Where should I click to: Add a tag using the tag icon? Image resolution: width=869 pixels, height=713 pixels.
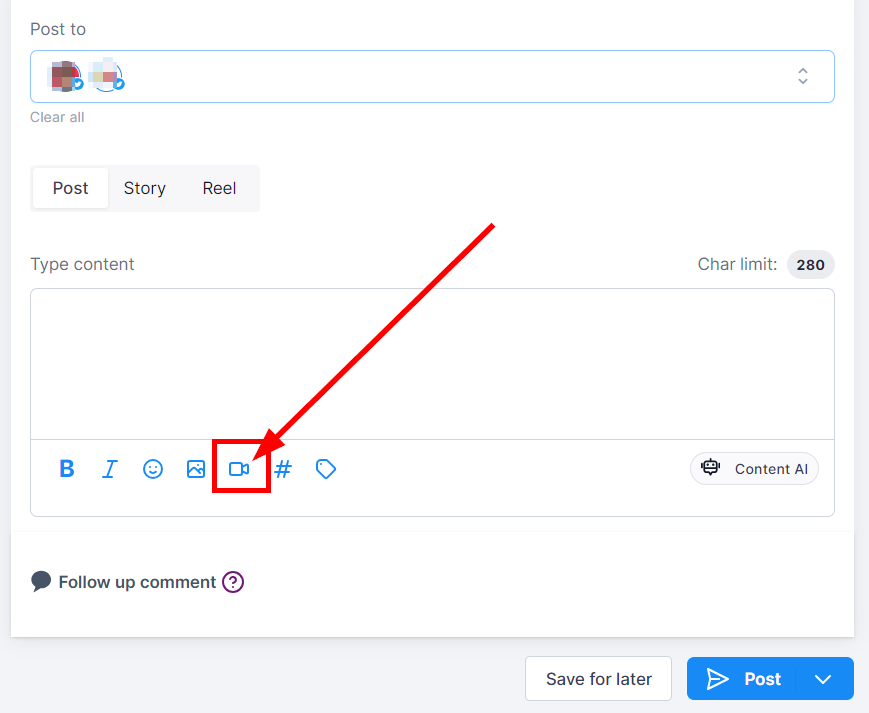[x=326, y=469]
